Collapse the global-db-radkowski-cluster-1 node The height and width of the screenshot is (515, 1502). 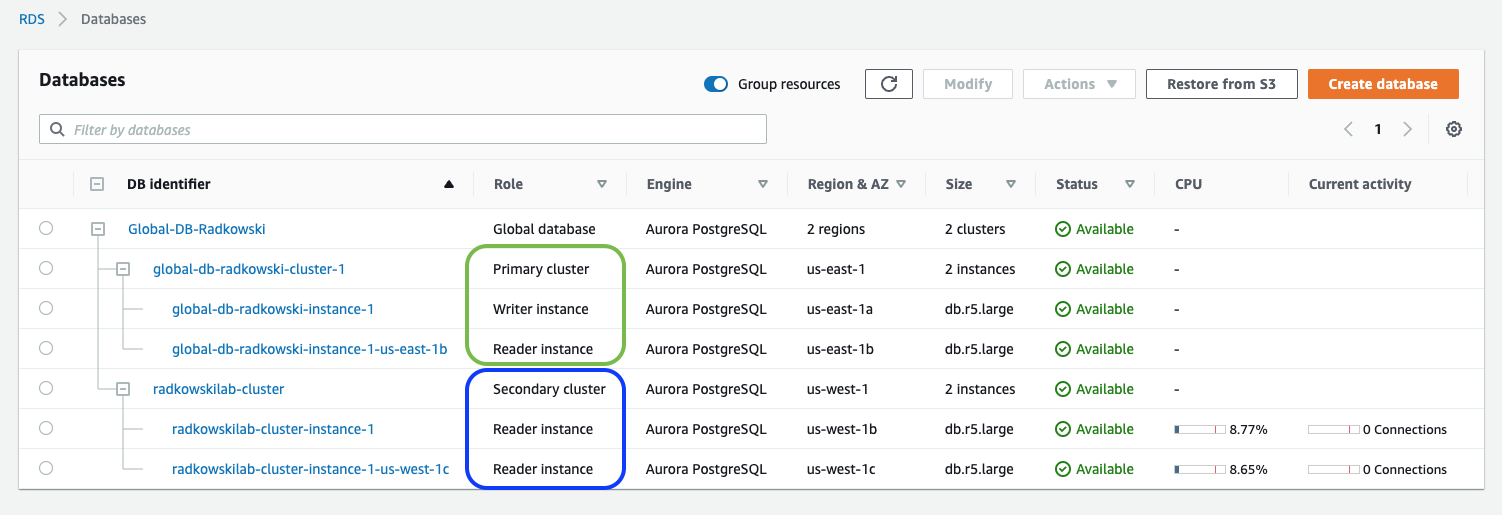[x=123, y=269]
